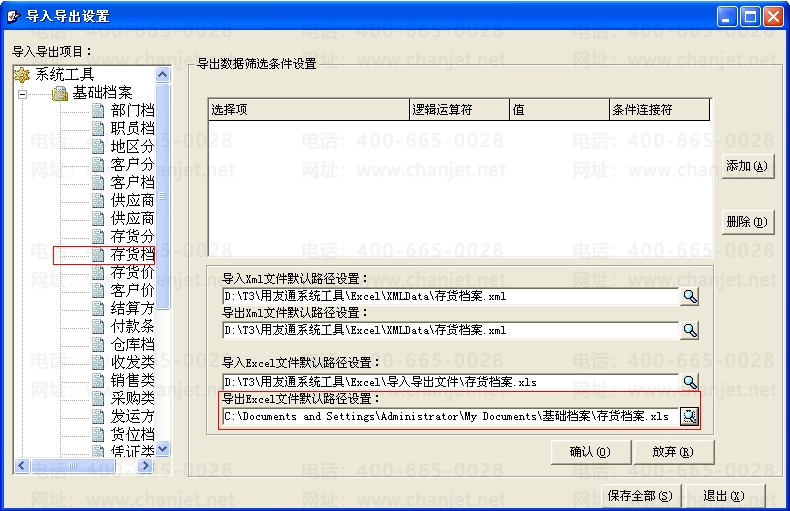
Task: Click horizontal scrollbar right arrow
Action: tap(146, 465)
